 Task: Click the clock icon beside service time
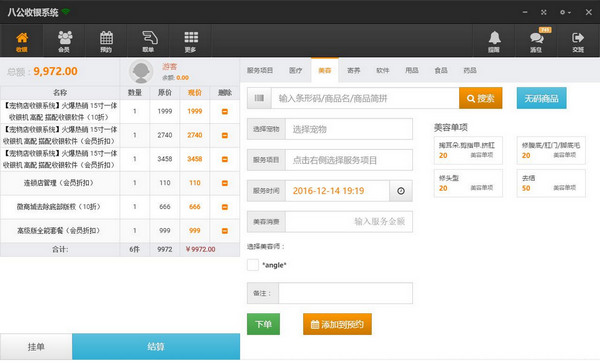[401, 191]
